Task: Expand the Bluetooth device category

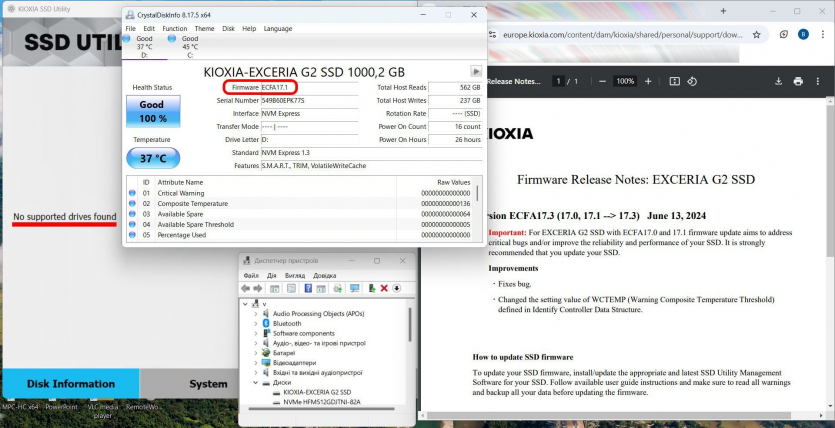Action: click(254, 323)
